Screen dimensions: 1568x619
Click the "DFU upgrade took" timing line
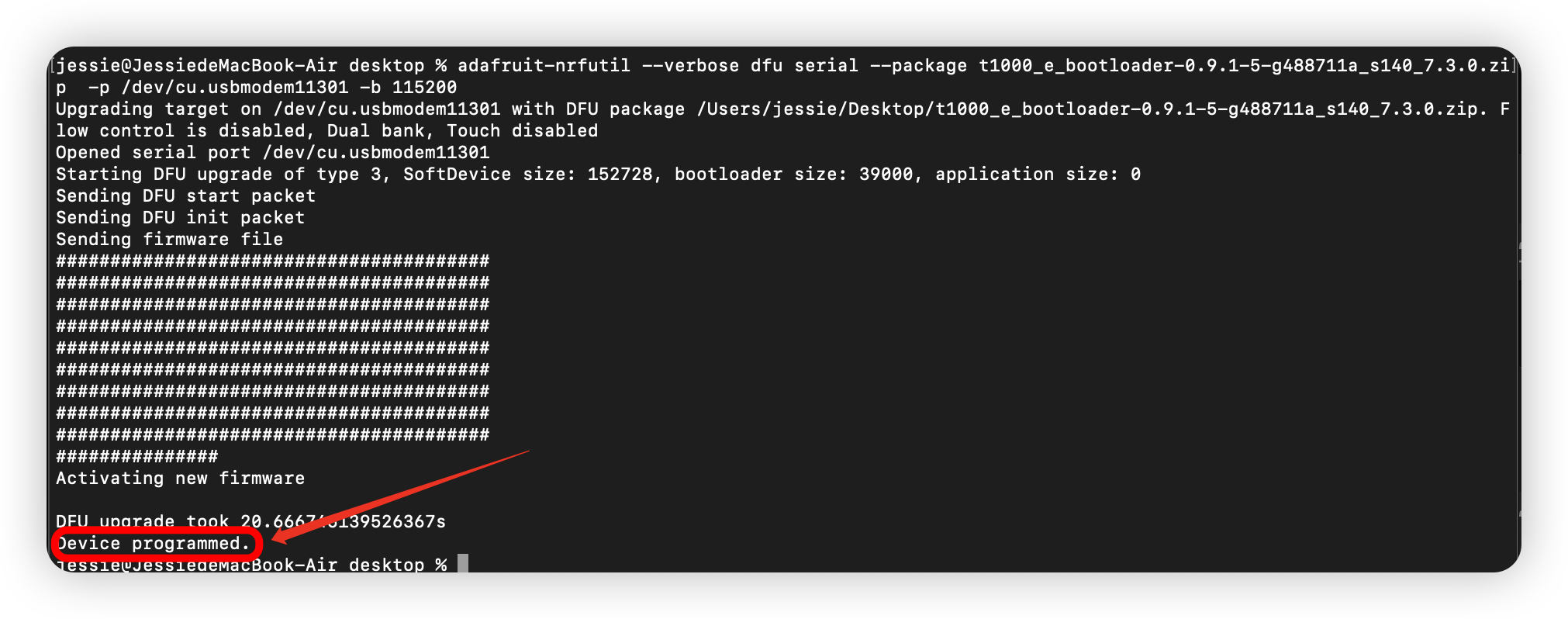tap(250, 521)
